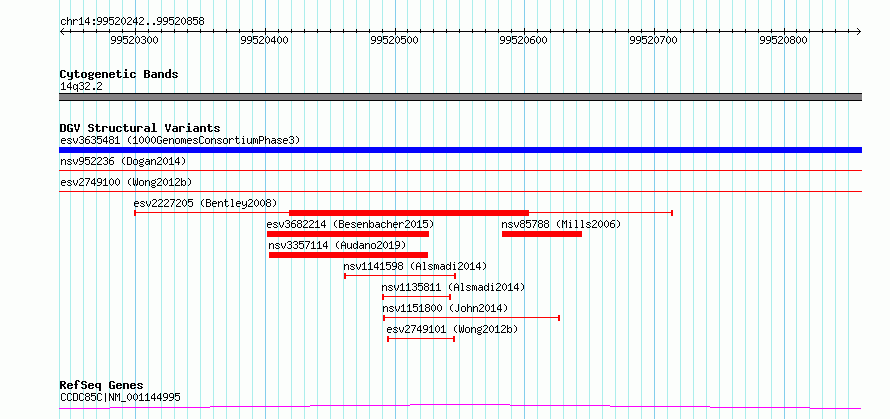The height and width of the screenshot is (419, 890).
Task: Open variant esv3635481 (1000GenomesConsortiumPhase3) label
Action: (x=180, y=140)
